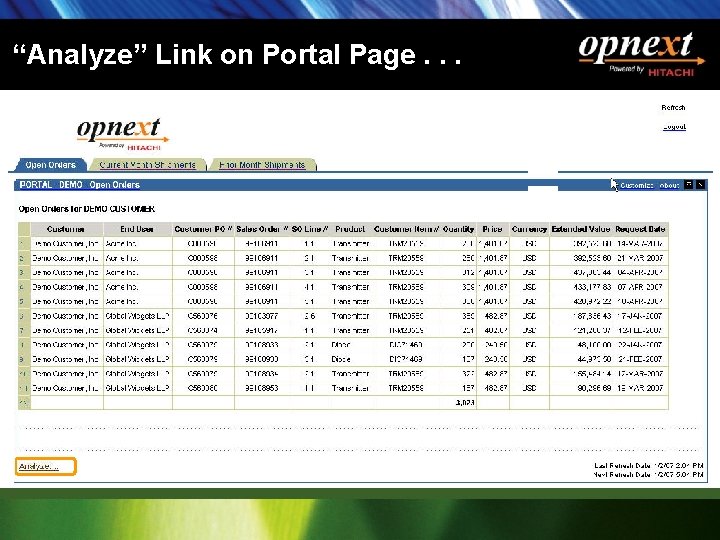Viewport: 720px width, 540px height.
Task: Click the extended value 392,539.60
Action: click(592, 258)
